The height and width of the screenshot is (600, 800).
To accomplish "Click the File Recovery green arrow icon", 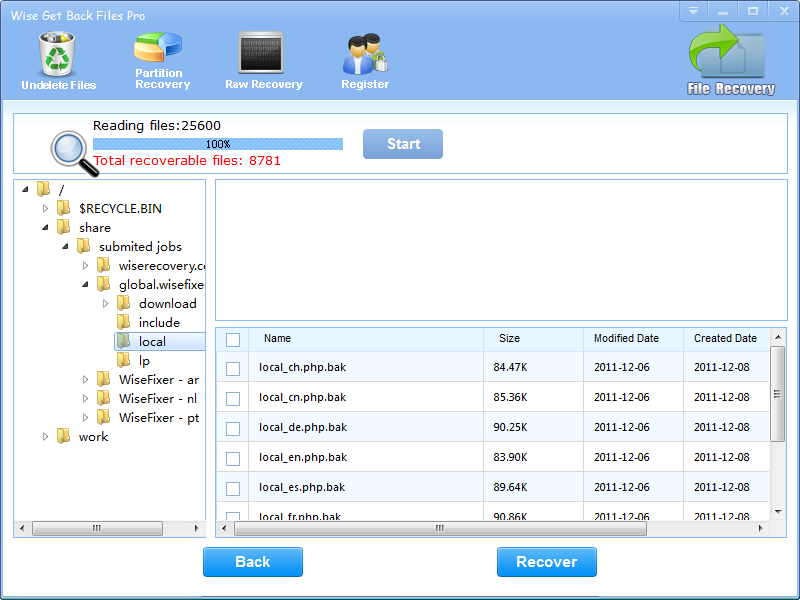I will point(727,52).
